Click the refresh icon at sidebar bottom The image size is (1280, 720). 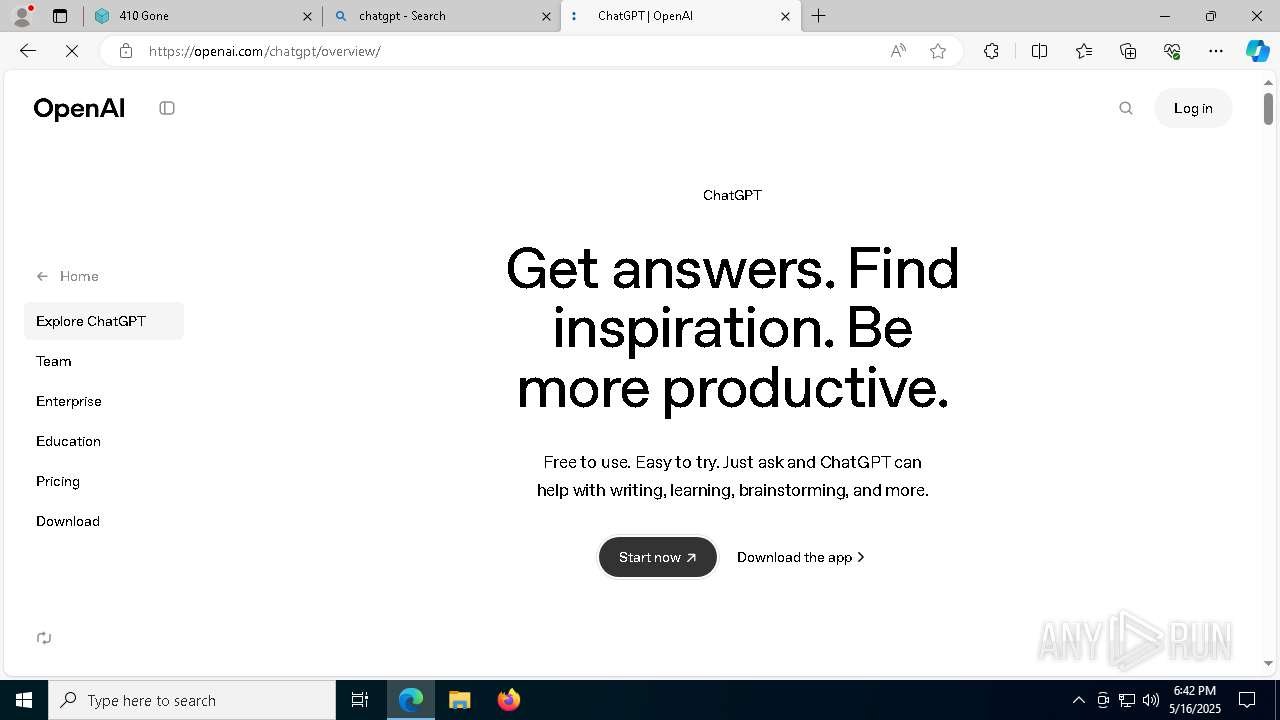(x=44, y=638)
